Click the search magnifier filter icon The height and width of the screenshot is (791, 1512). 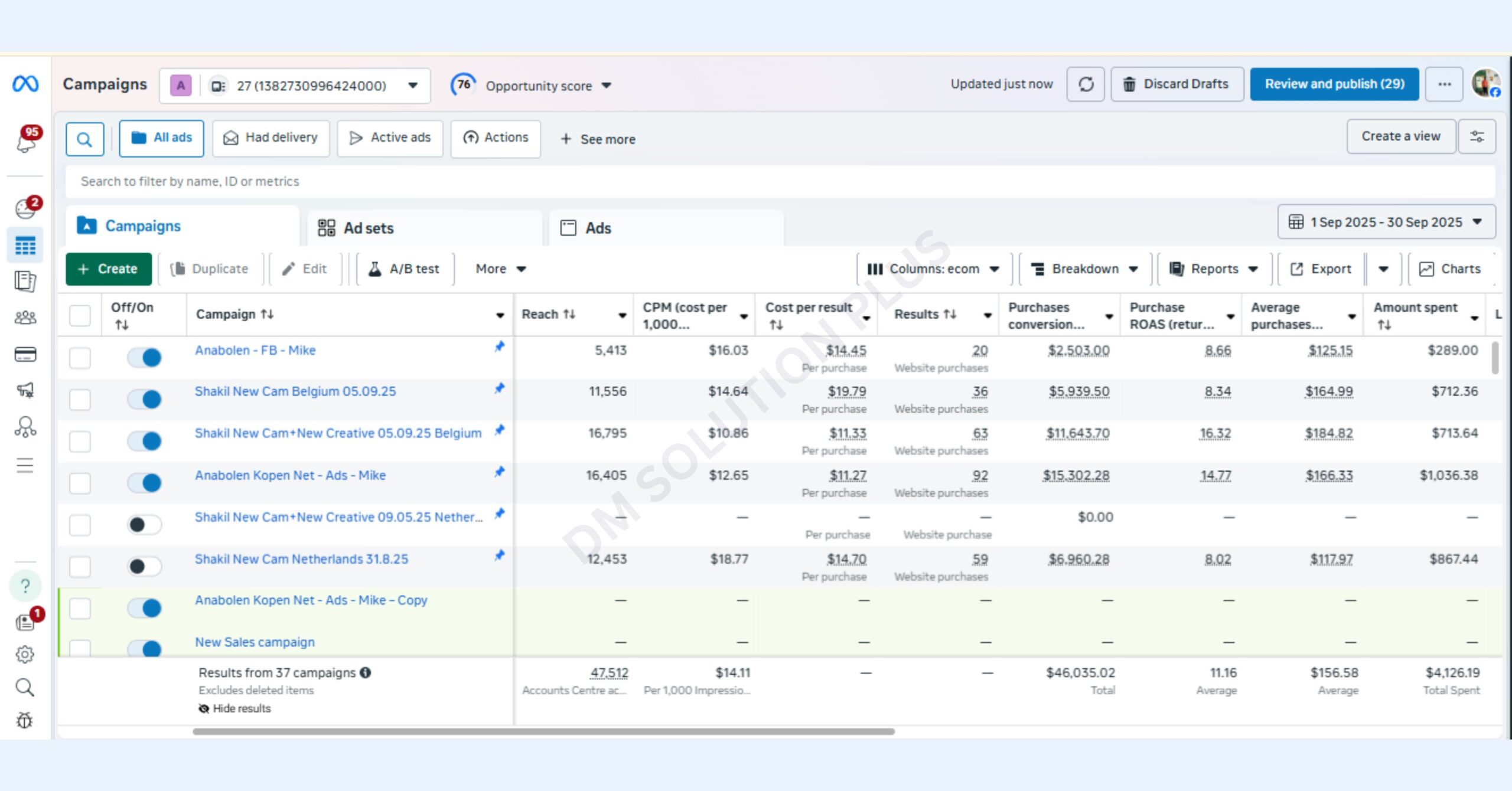pos(84,139)
